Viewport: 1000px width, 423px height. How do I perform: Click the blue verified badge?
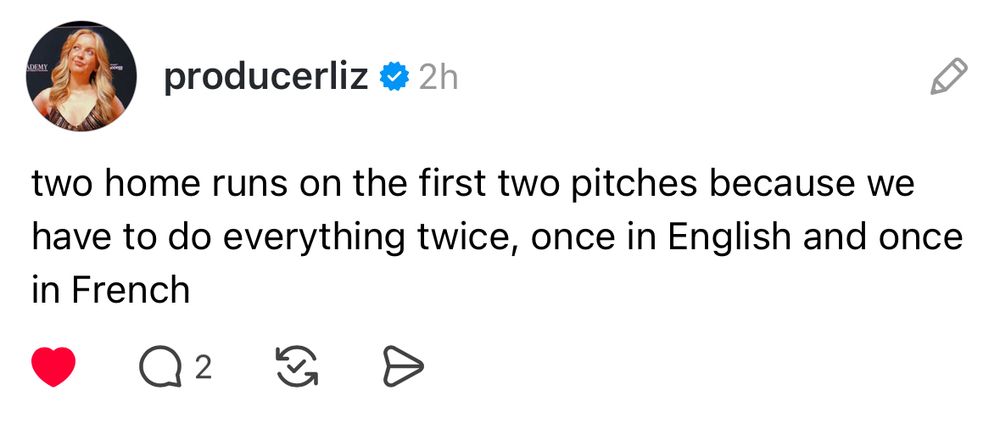(397, 77)
